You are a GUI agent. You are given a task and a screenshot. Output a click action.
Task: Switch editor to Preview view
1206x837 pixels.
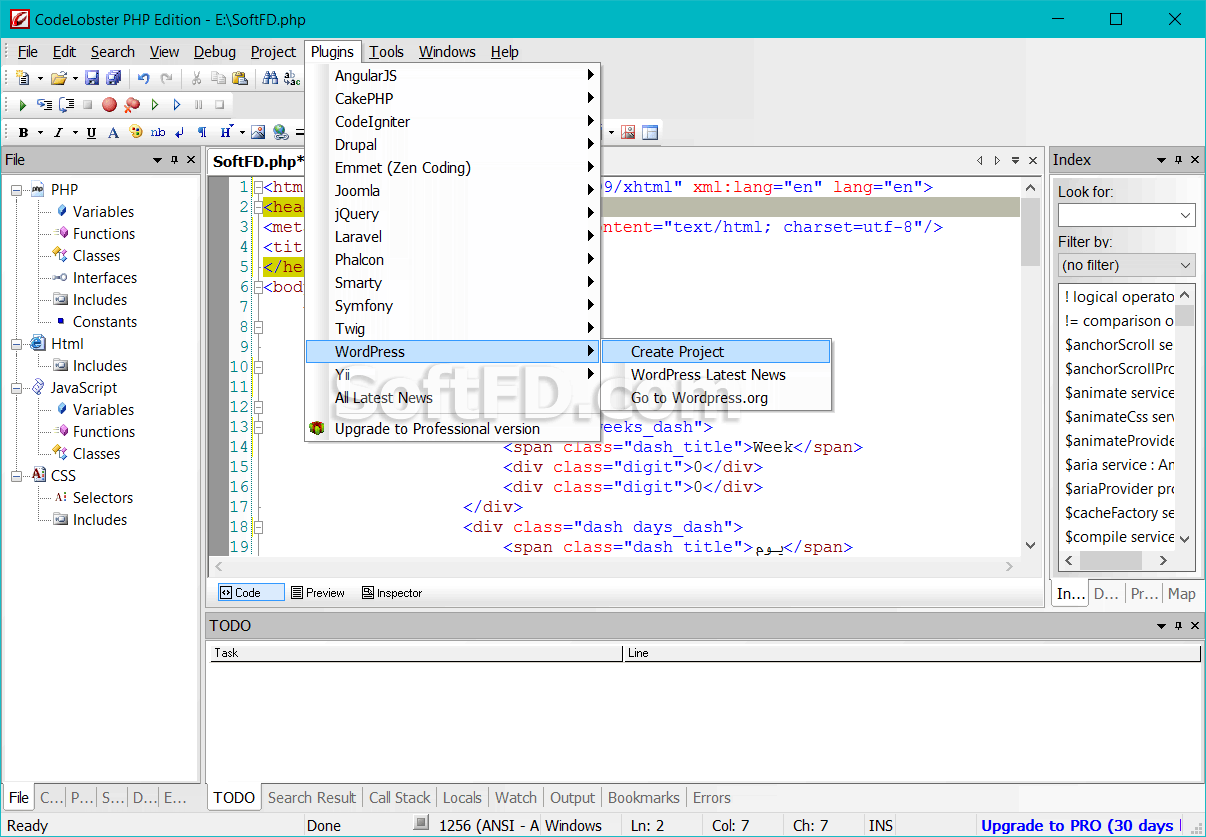point(318,593)
